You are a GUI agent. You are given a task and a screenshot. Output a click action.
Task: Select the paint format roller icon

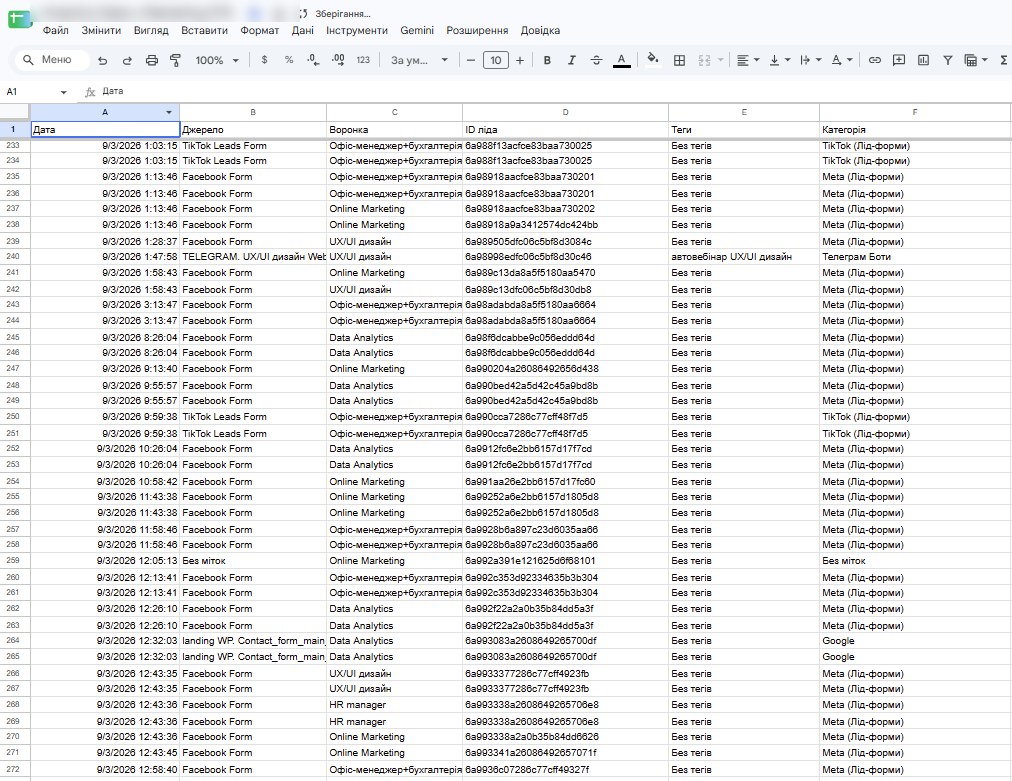point(176,60)
